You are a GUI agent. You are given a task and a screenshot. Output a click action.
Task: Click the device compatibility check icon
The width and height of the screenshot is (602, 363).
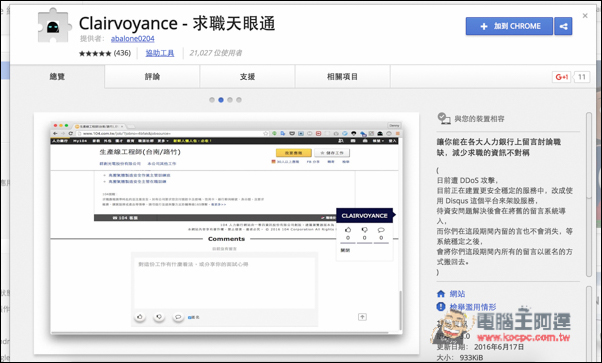[444, 118]
